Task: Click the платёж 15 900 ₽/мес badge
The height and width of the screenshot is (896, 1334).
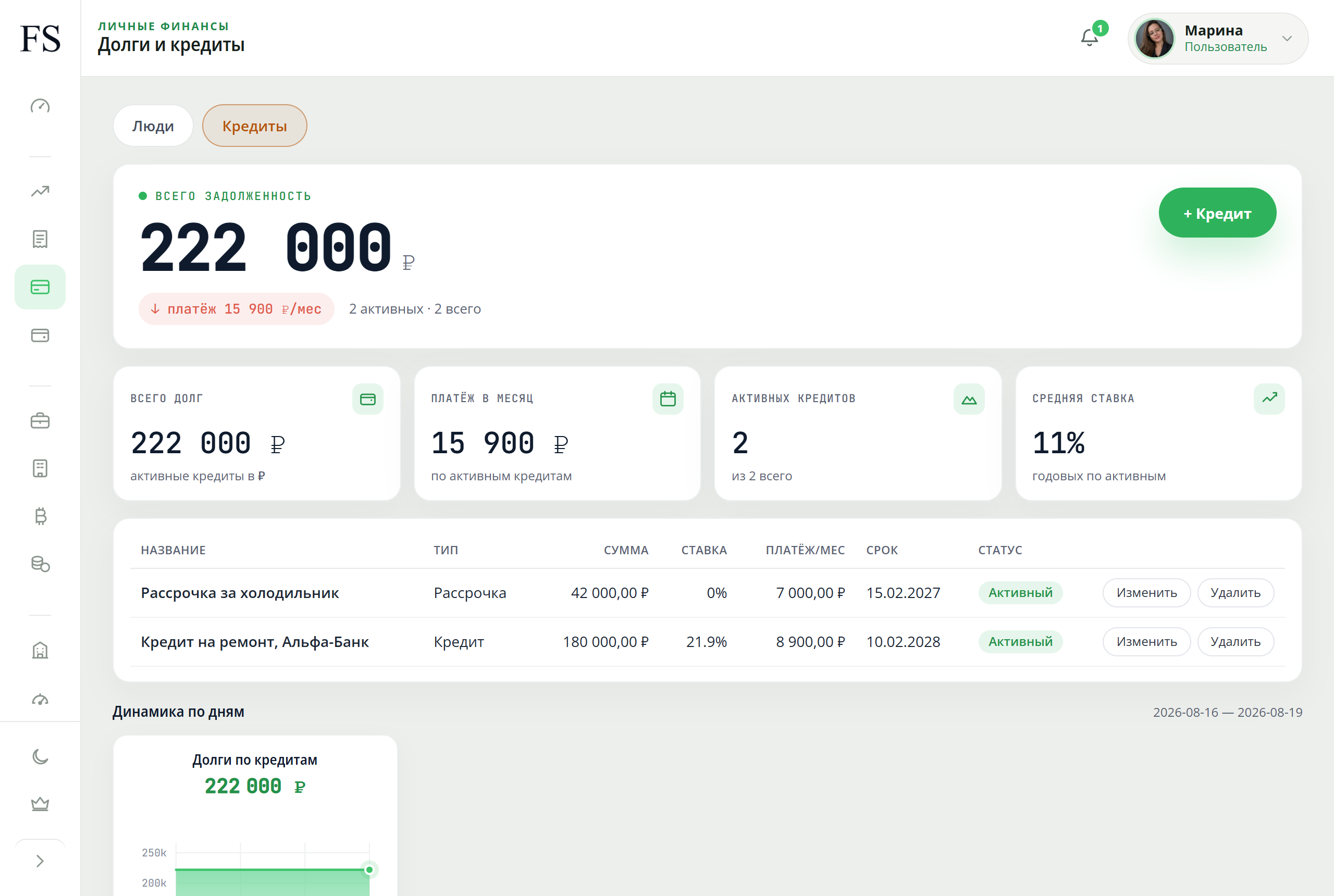Action: [236, 309]
